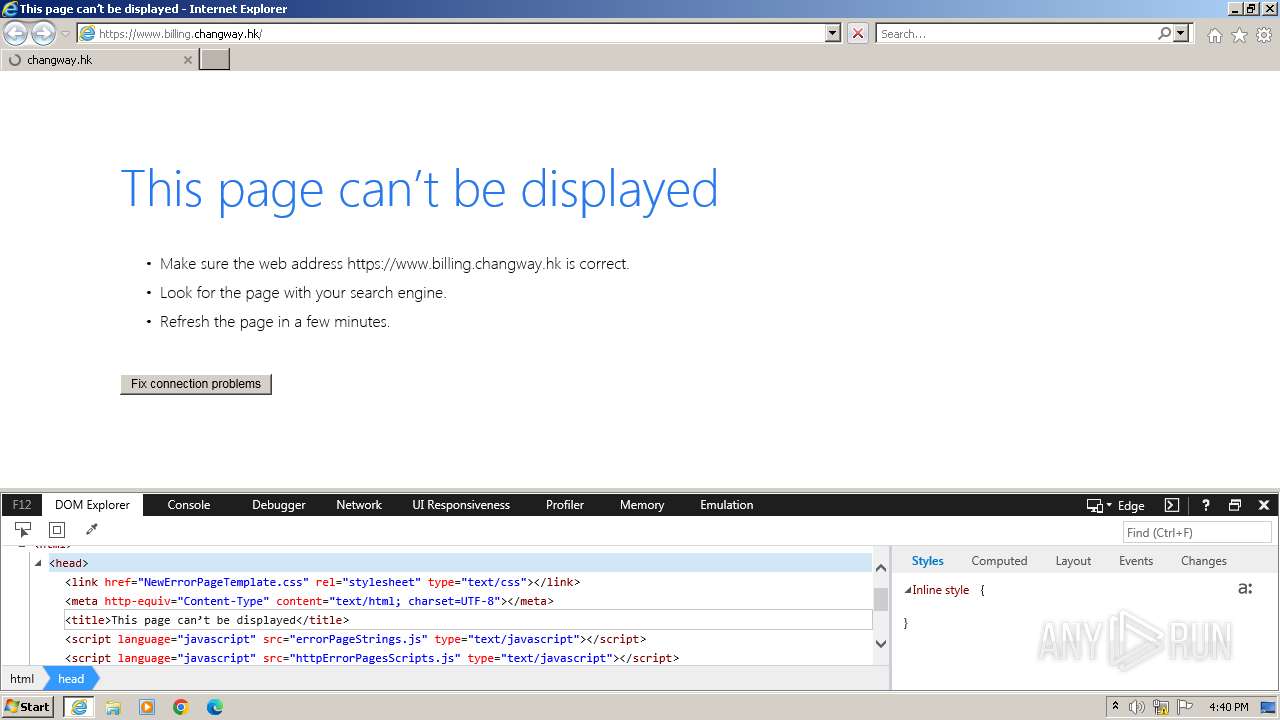This screenshot has height=720, width=1280.
Task: Switch to the UI Responsiveness tab
Action: (461, 505)
